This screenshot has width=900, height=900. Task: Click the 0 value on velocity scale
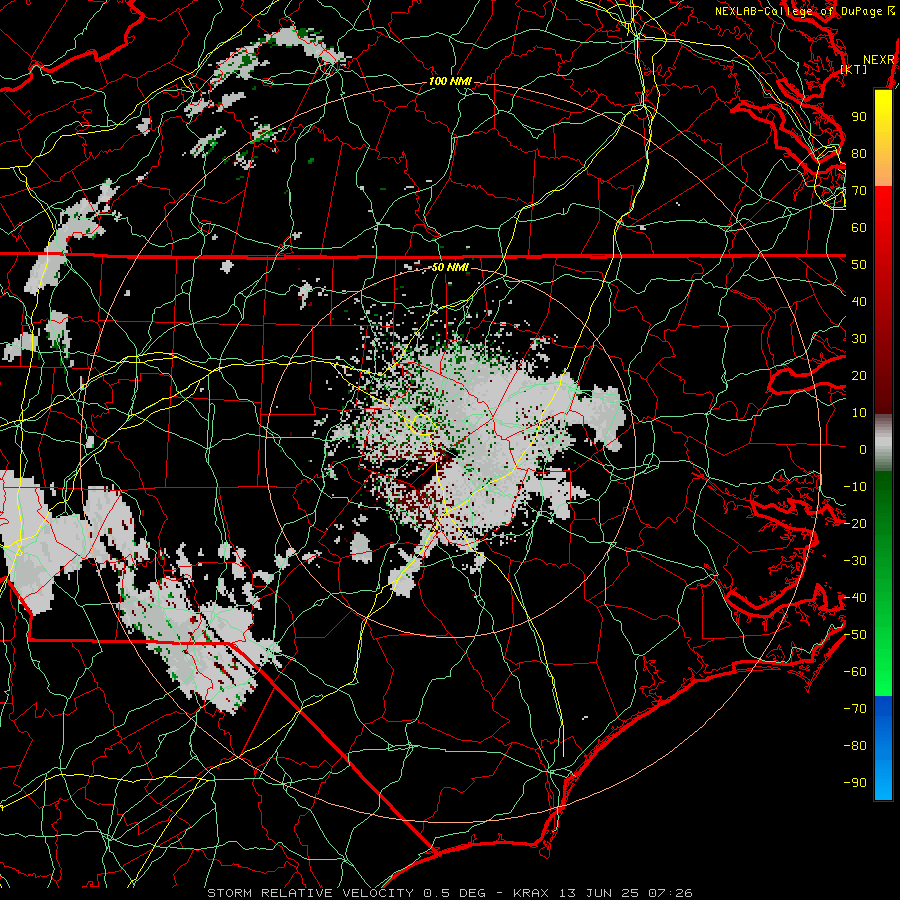(x=863, y=450)
